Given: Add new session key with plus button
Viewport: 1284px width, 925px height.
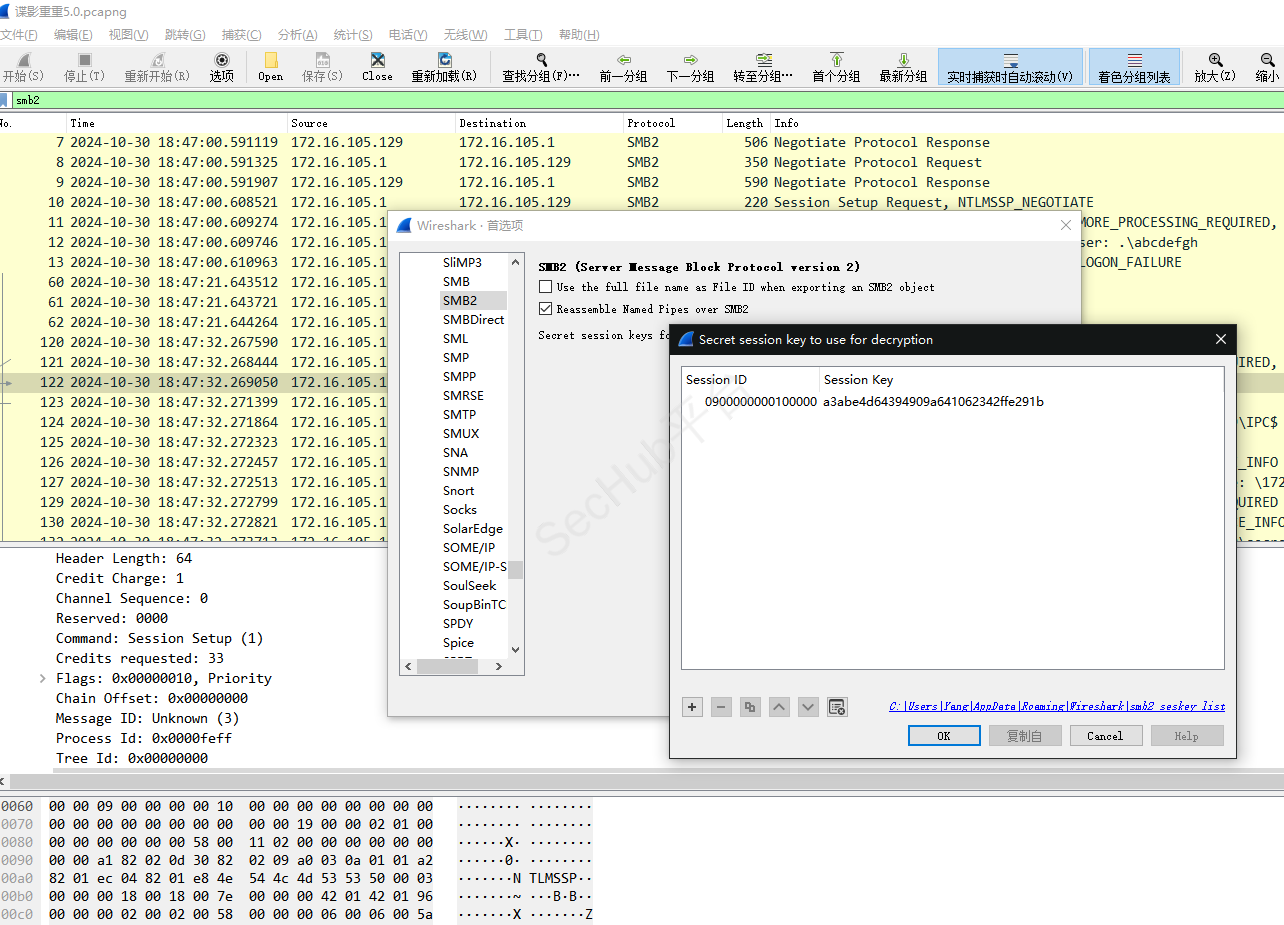Looking at the screenshot, I should pyautogui.click(x=692, y=707).
